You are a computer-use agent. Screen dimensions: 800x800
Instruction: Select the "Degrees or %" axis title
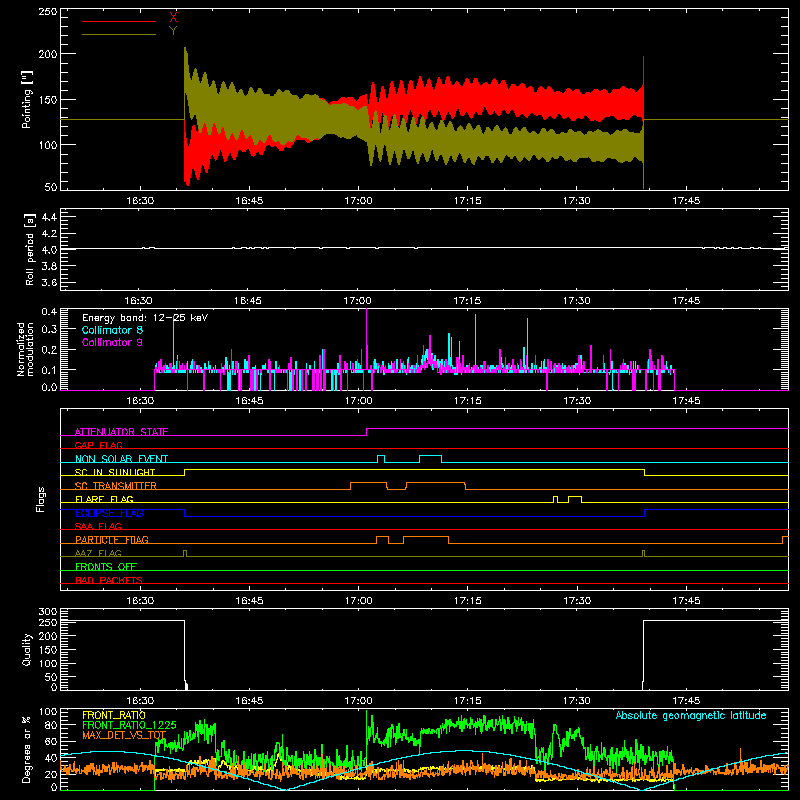pyautogui.click(x=27, y=749)
